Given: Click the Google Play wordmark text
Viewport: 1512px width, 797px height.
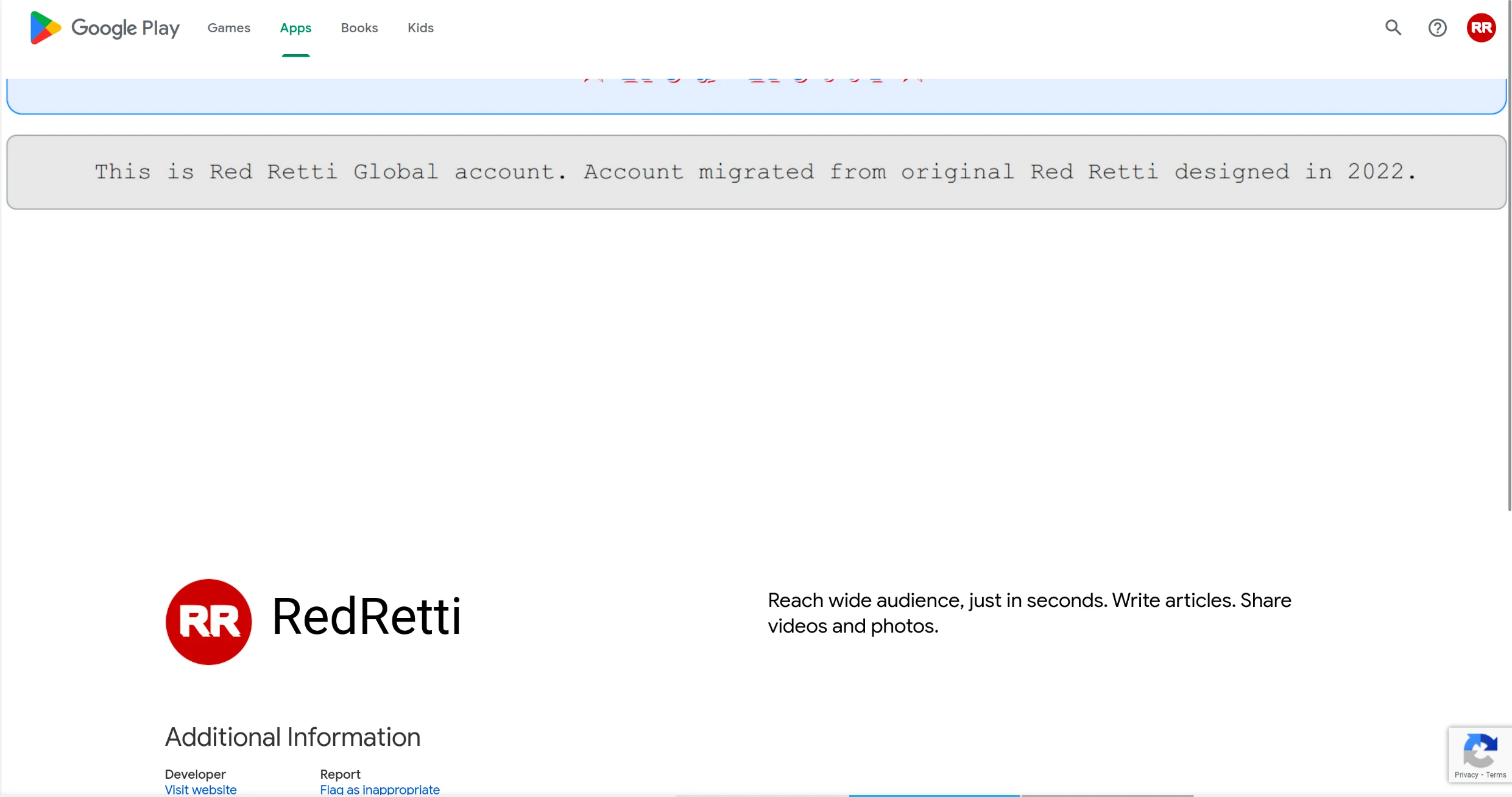Looking at the screenshot, I should pyautogui.click(x=125, y=28).
